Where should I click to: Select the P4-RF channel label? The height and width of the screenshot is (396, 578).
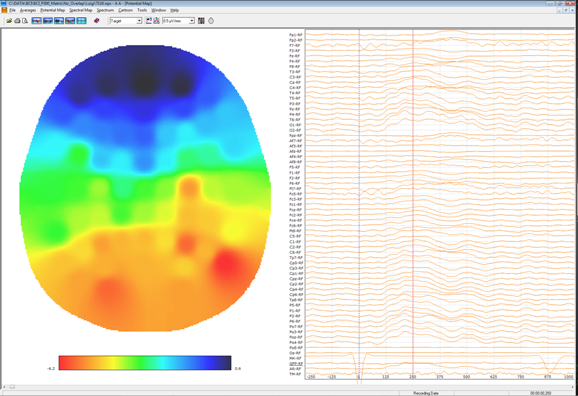tap(295, 114)
